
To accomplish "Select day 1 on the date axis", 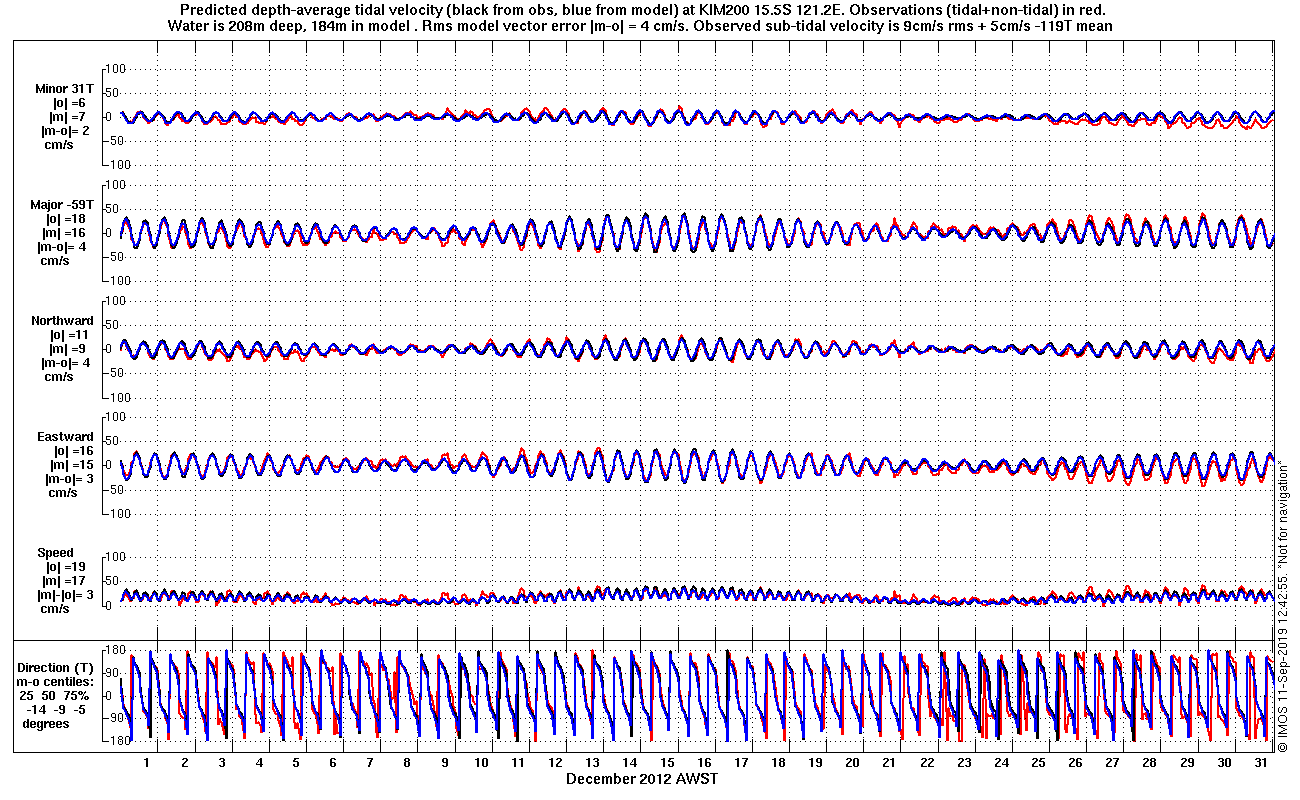I will pos(147,762).
